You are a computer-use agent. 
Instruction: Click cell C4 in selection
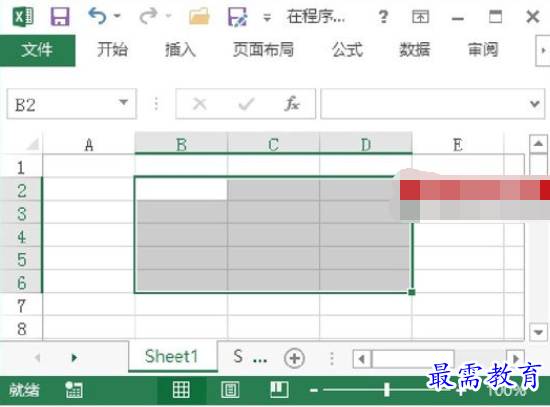(x=273, y=235)
